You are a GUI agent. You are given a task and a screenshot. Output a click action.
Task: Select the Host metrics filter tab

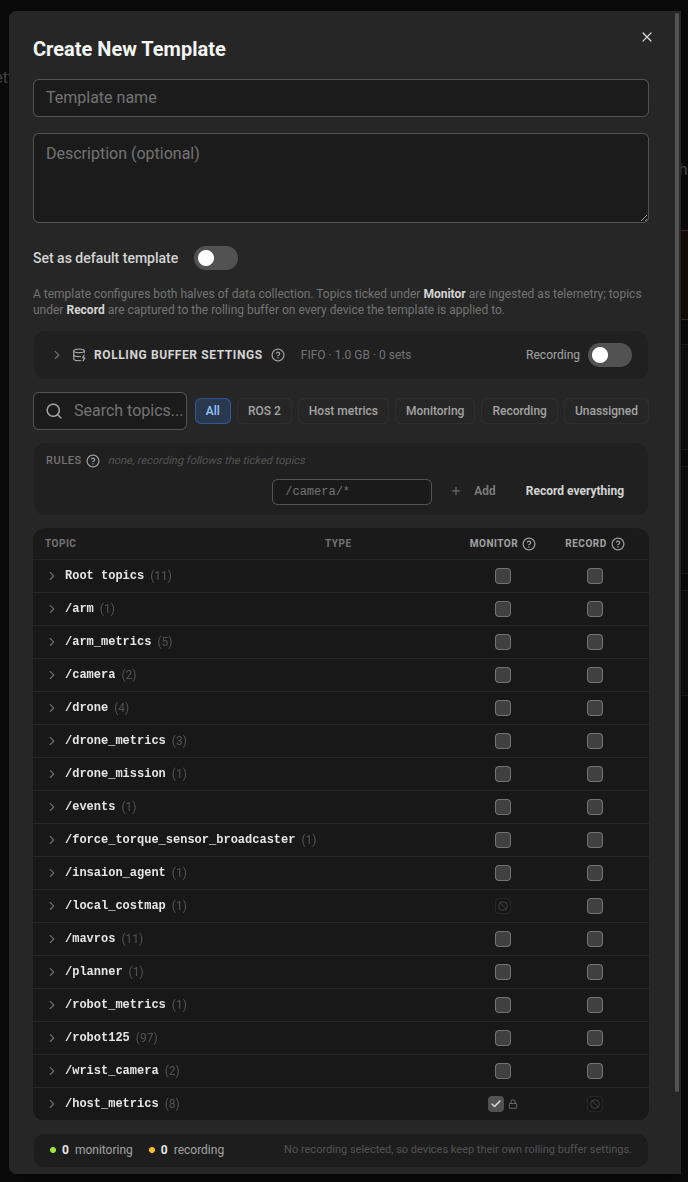pos(343,411)
